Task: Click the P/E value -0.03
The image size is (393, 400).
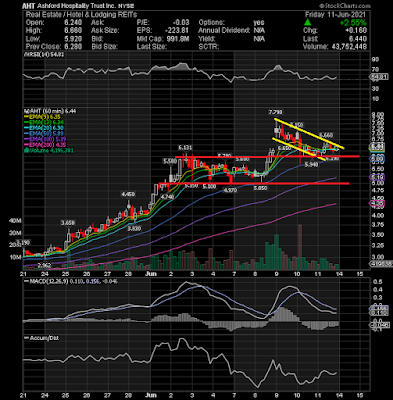Action: (x=181, y=22)
